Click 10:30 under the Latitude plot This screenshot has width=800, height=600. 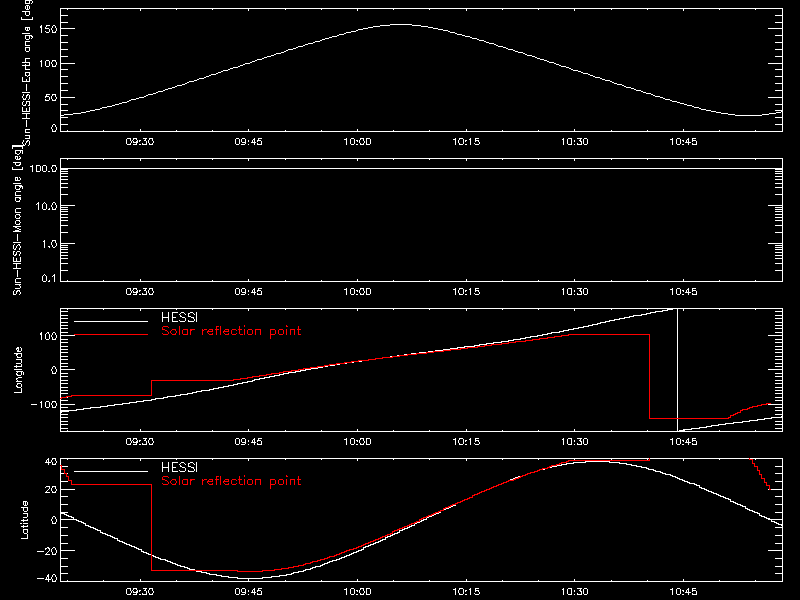pyautogui.click(x=574, y=592)
